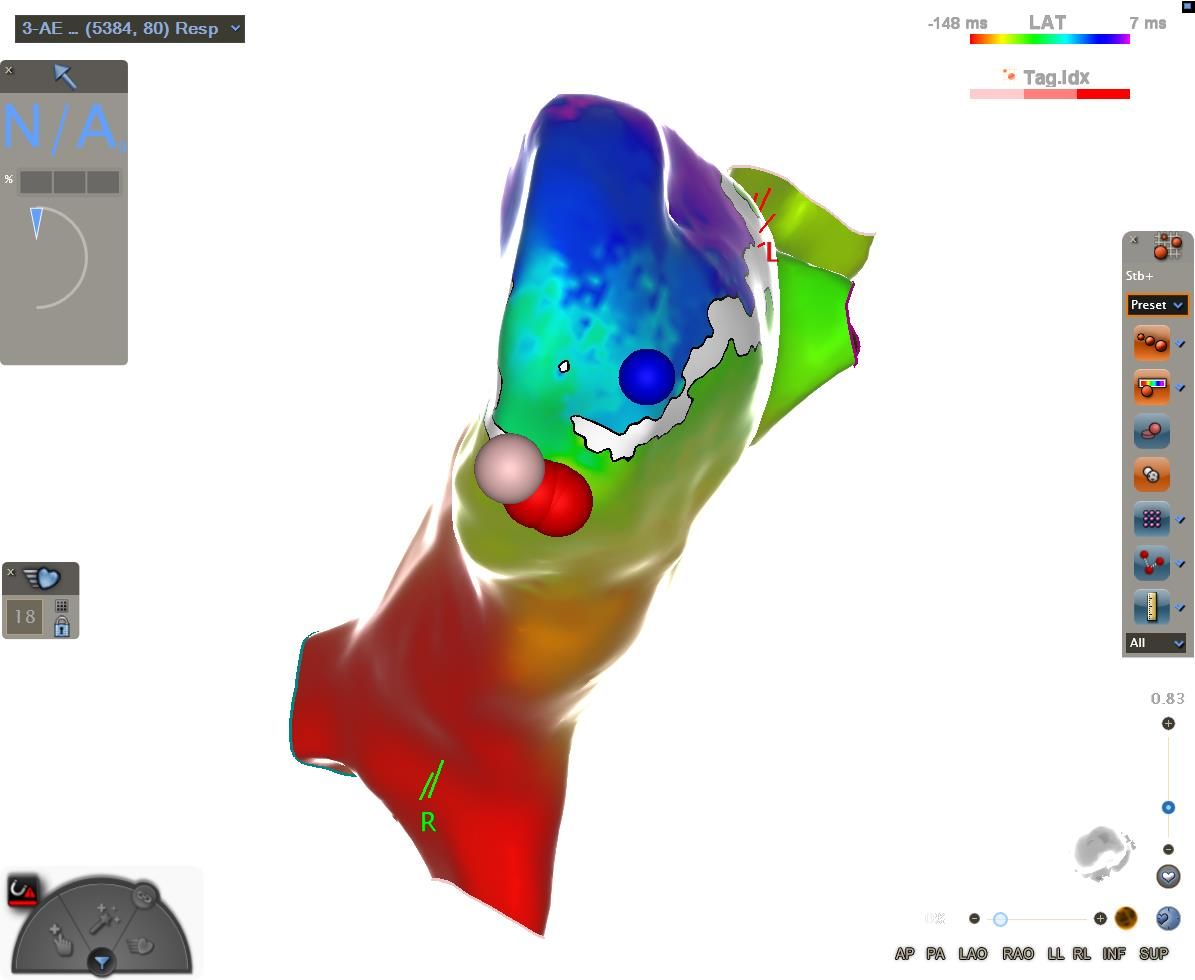This screenshot has height=980, width=1195.
Task: Click the heart icon below zoom slider
Action: point(1168,877)
